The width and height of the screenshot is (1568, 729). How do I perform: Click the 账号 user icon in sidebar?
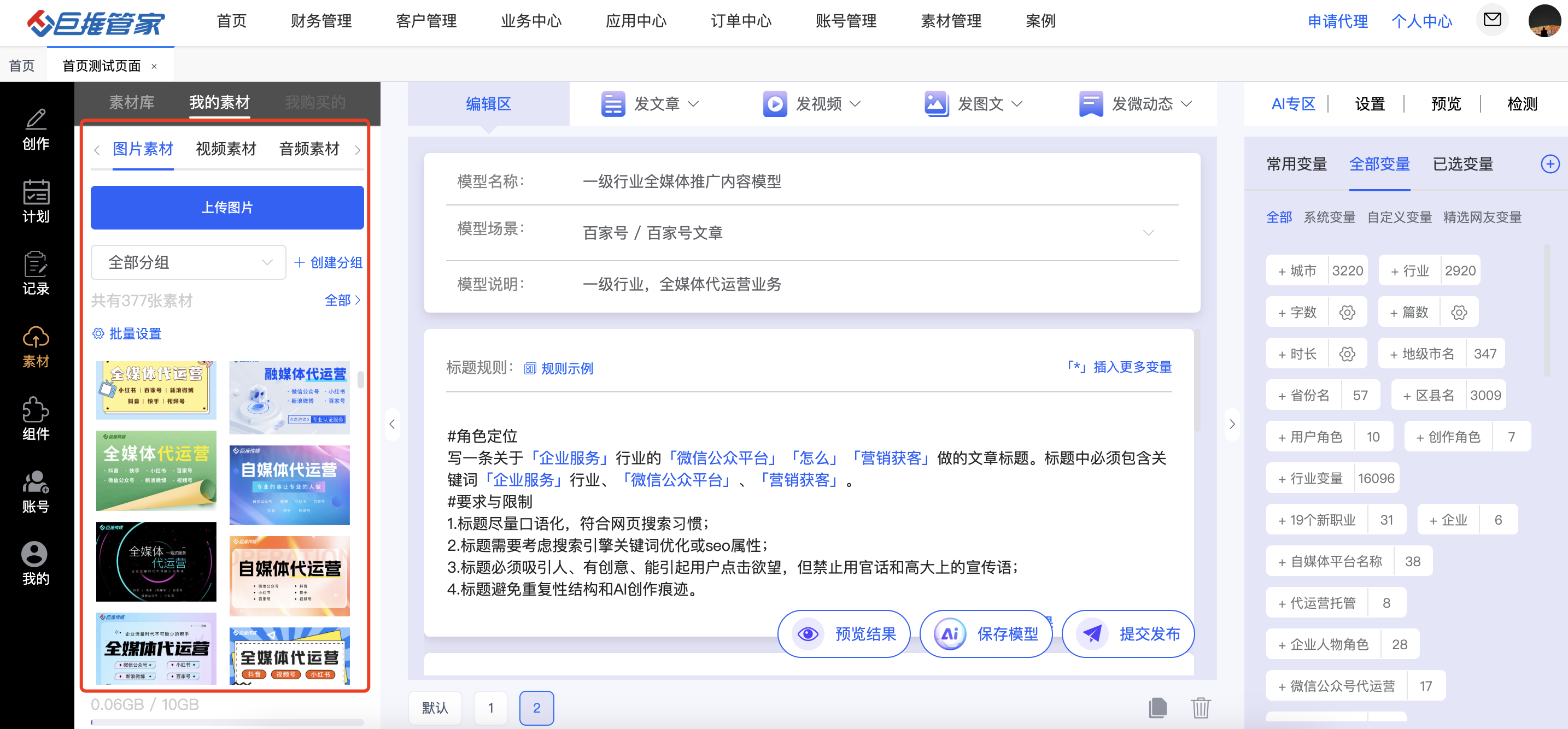[36, 482]
